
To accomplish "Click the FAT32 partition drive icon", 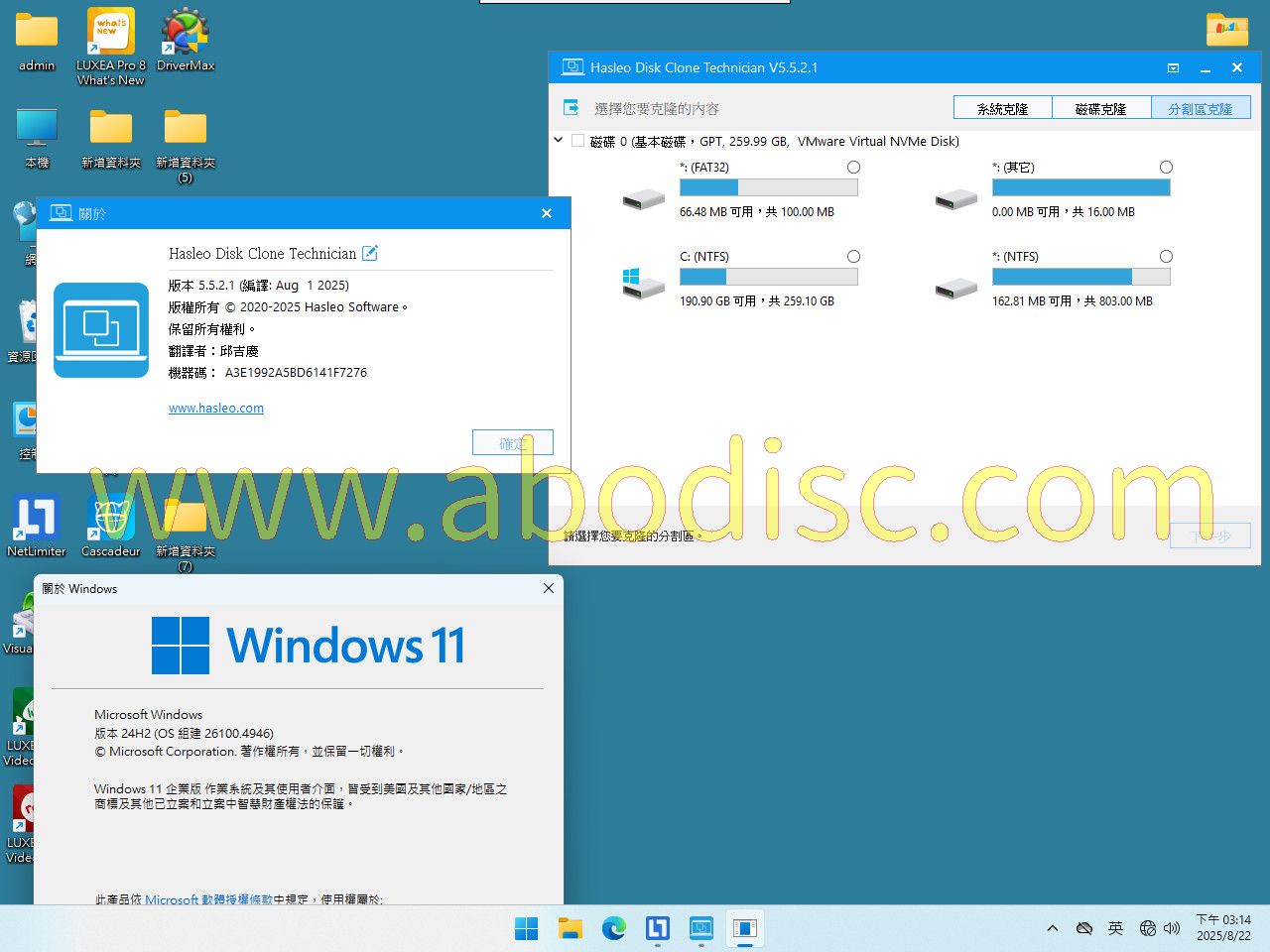I will pyautogui.click(x=644, y=199).
